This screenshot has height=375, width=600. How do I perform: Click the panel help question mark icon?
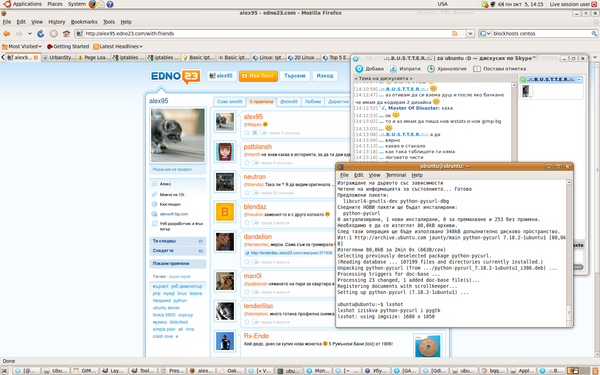click(x=110, y=4)
